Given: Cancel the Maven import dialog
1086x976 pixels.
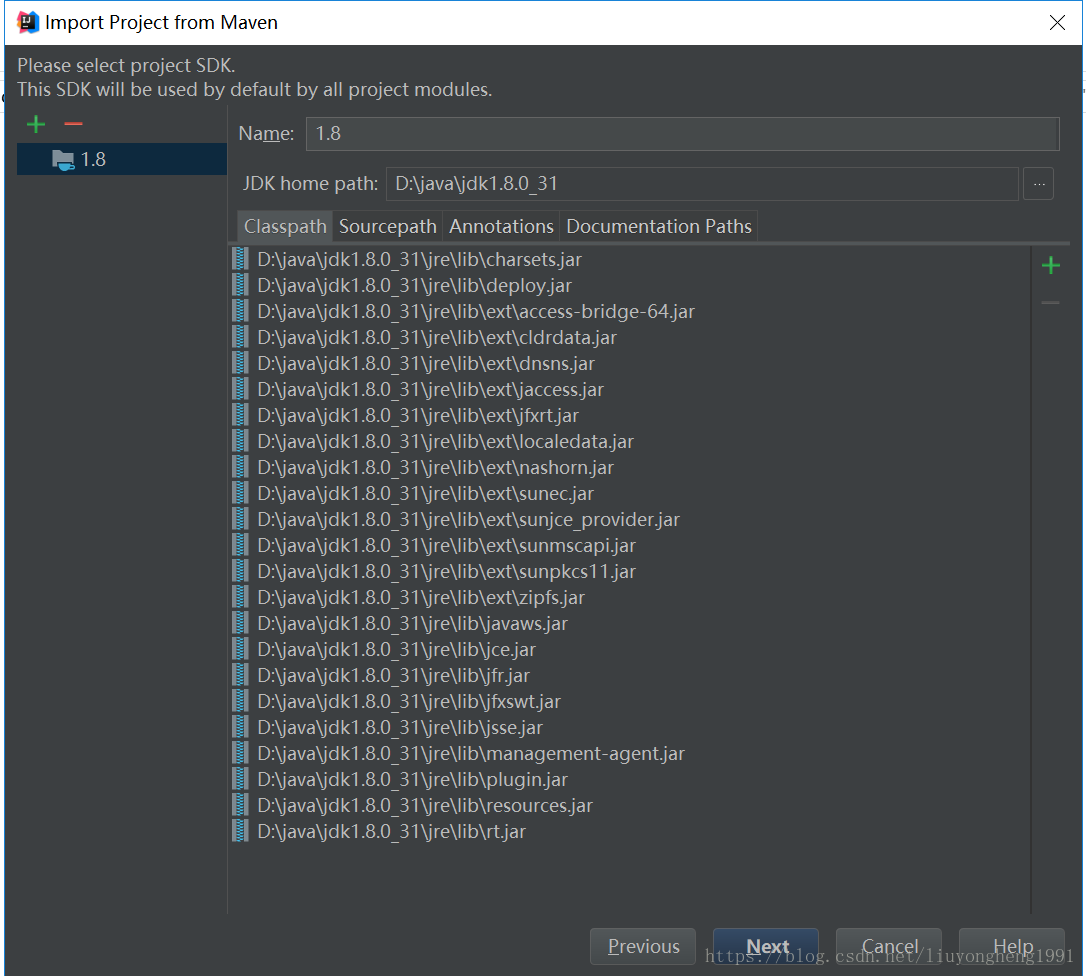Looking at the screenshot, I should pyautogui.click(x=889, y=946).
